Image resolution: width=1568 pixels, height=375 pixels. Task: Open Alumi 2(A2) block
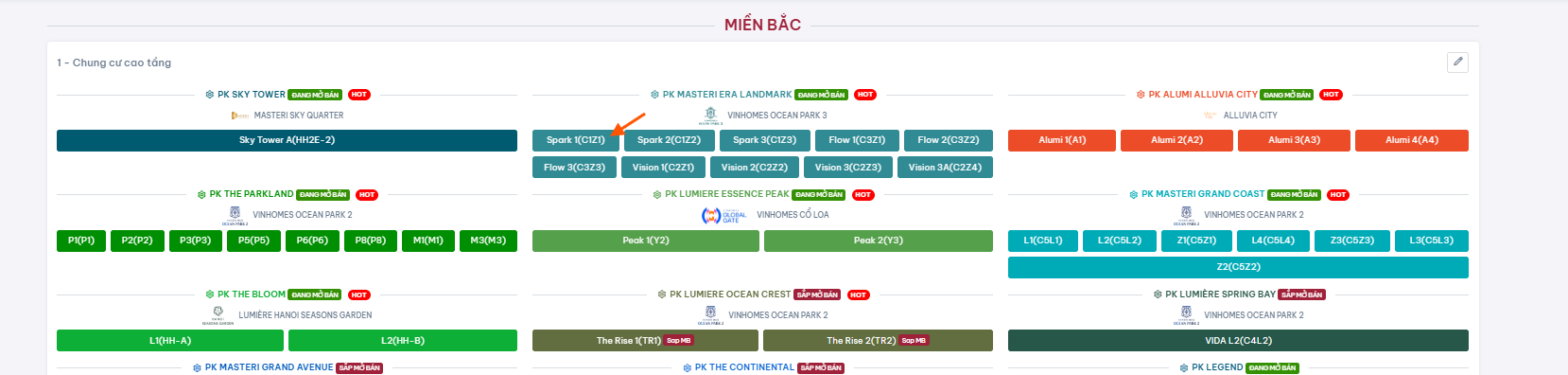(1176, 140)
